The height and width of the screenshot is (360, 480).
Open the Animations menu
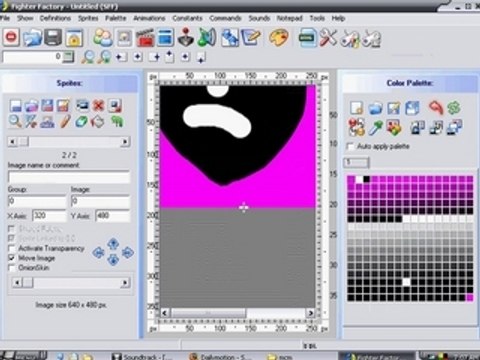(149, 18)
